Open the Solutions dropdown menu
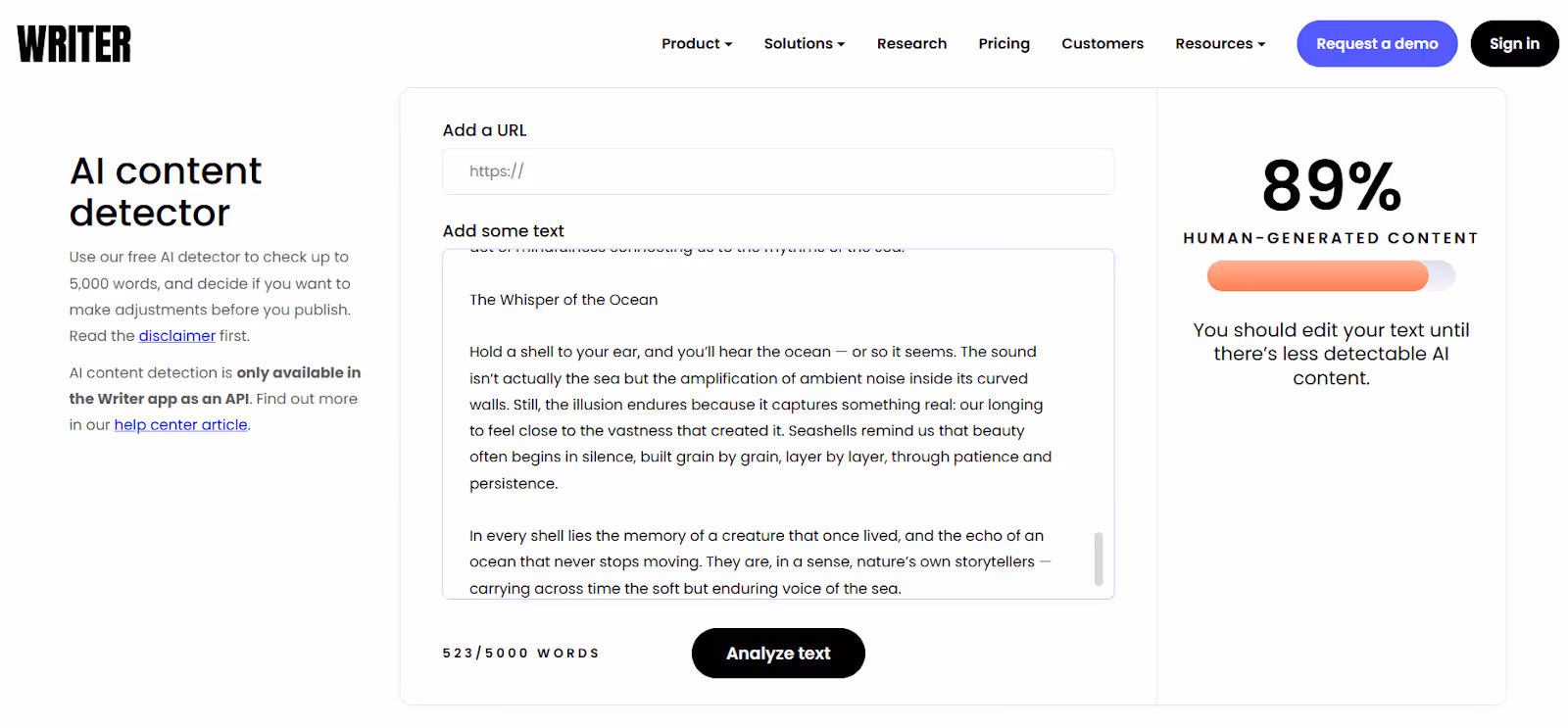The height and width of the screenshot is (728, 1568). tap(803, 43)
